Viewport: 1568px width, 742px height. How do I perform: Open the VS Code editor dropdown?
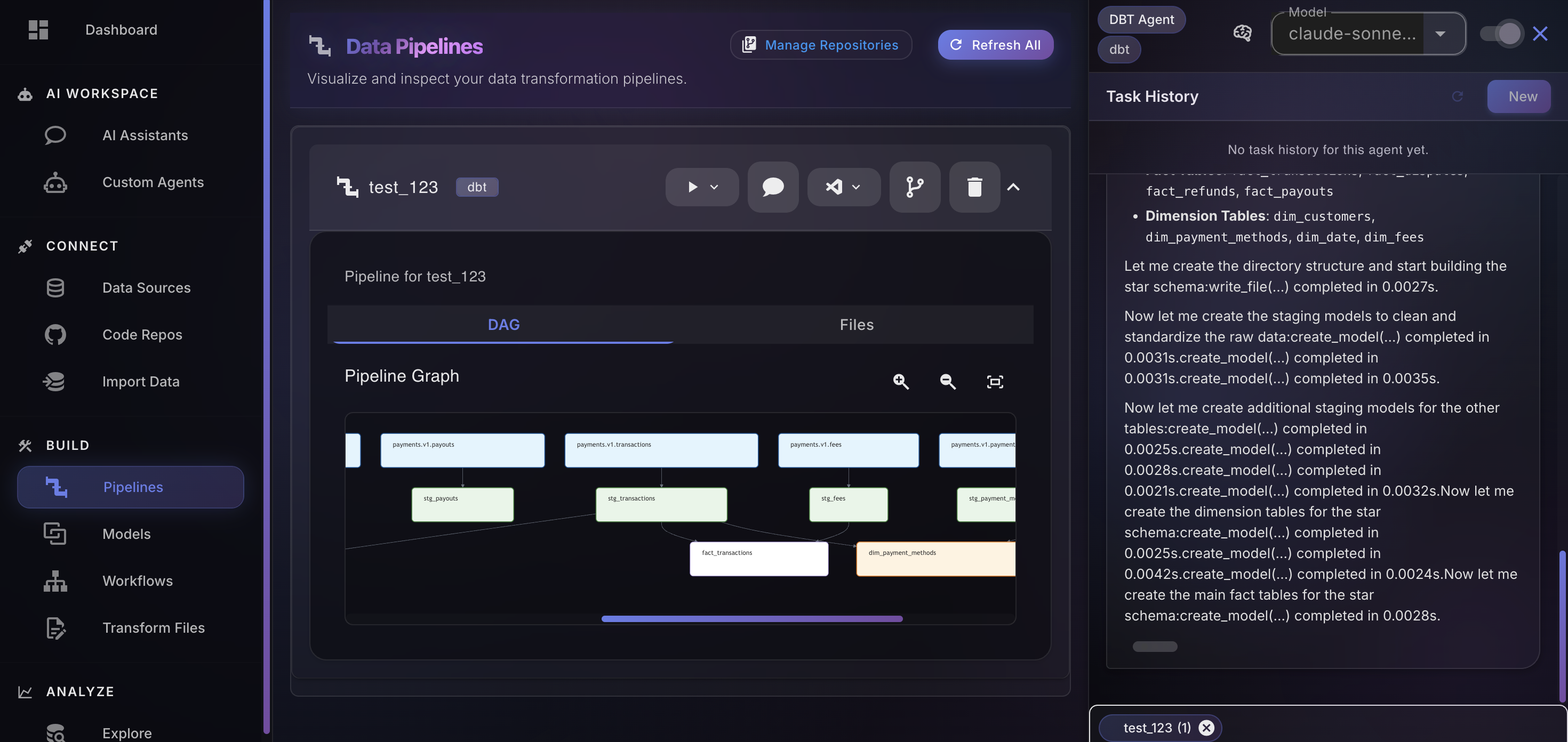(x=855, y=187)
